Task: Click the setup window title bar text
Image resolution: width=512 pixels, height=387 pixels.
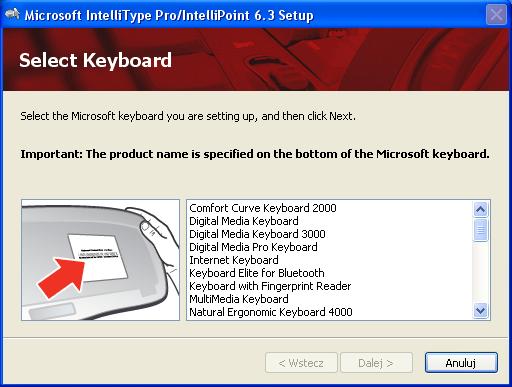Action: tap(169, 15)
